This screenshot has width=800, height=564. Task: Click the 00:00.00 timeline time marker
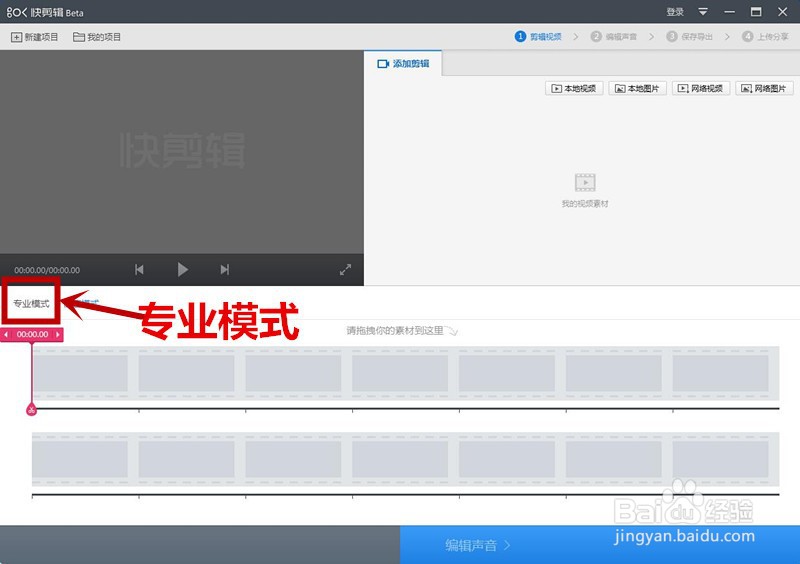coord(32,335)
